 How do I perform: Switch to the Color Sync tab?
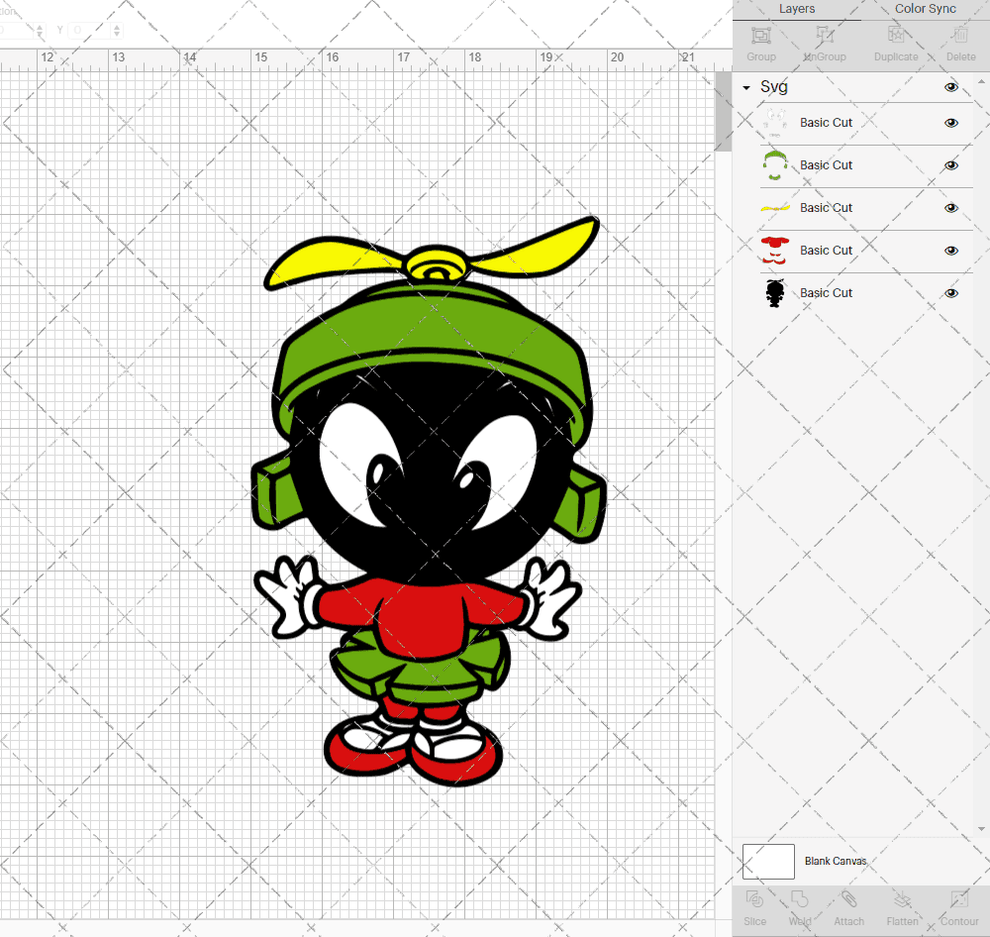(x=924, y=9)
